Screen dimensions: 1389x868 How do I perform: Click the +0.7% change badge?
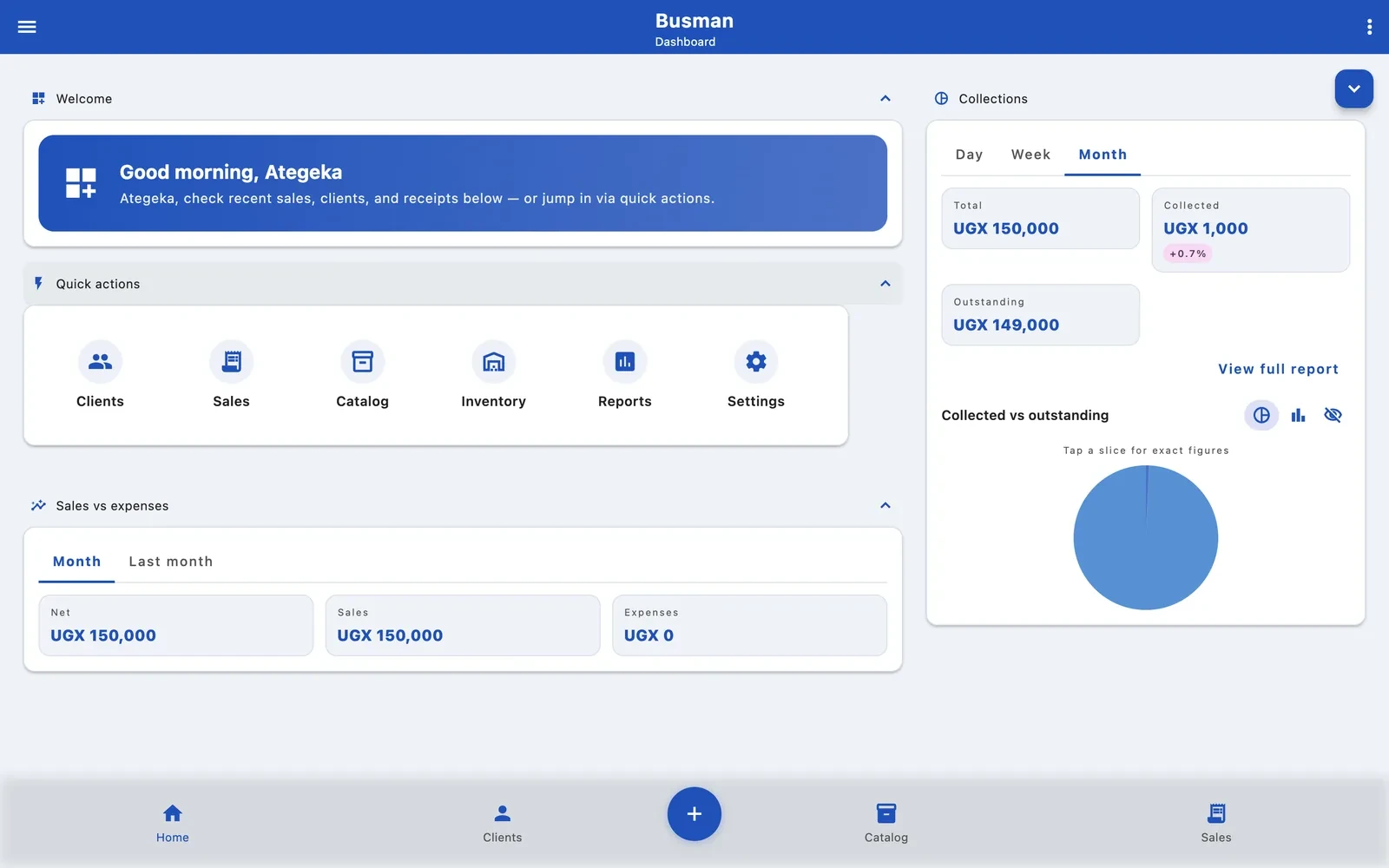(x=1188, y=254)
